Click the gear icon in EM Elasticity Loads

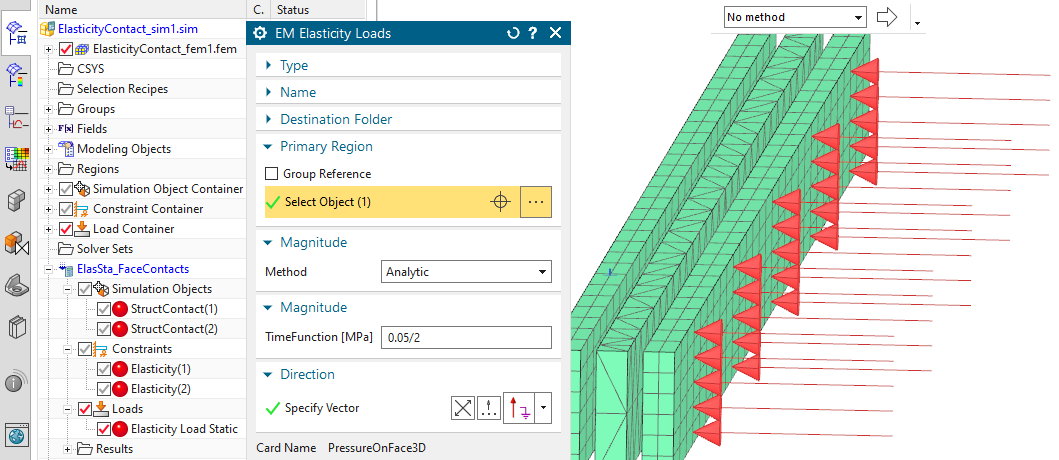click(261, 33)
